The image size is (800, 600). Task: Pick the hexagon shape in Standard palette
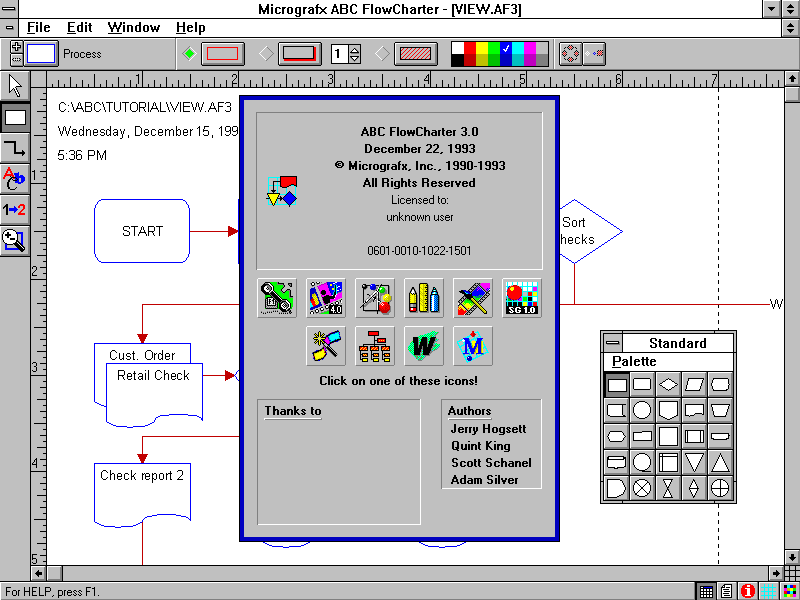click(617, 436)
